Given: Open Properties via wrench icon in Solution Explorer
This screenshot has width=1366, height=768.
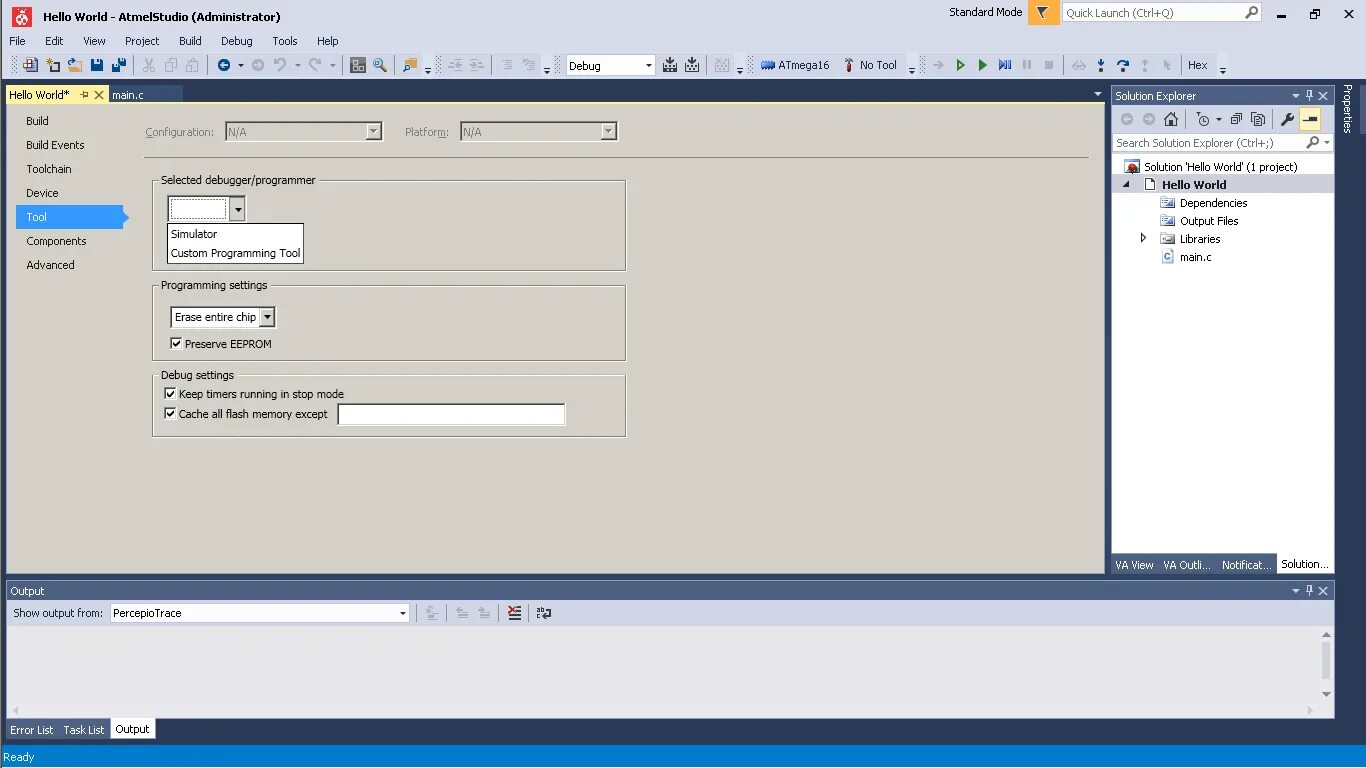Looking at the screenshot, I should point(1287,119).
